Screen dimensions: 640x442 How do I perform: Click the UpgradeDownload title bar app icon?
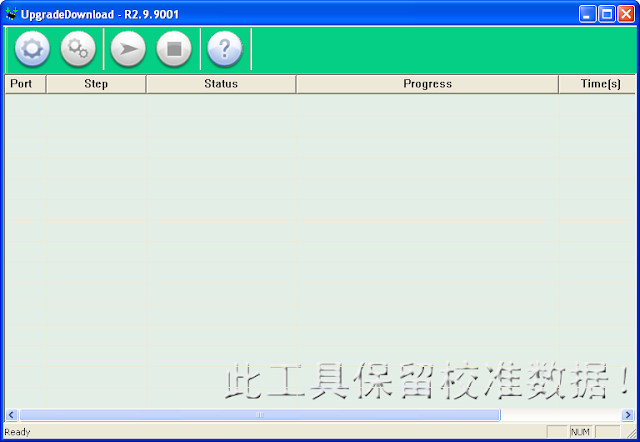11,14
